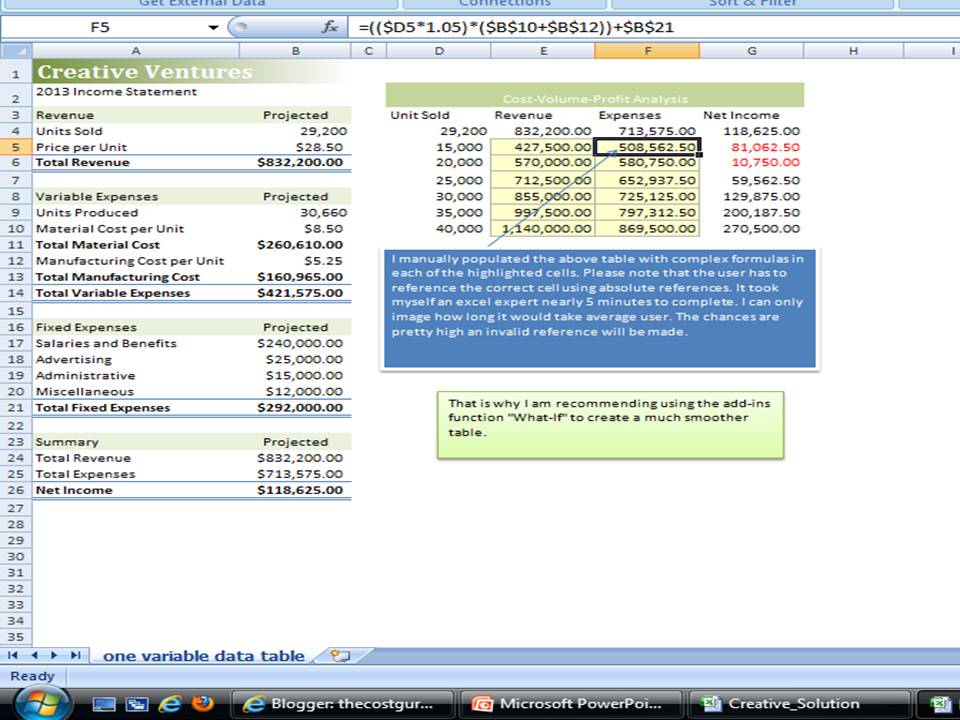Select Salaries and Benefits $240,000.00
960x720 pixels.
[x=295, y=343]
